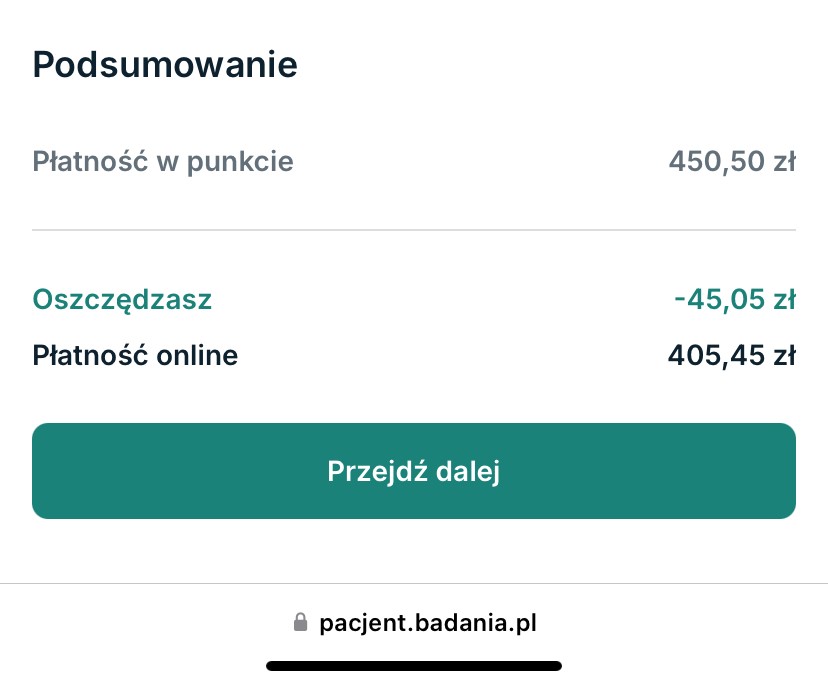The image size is (828, 687).
Task: Tap the padlock icon beside the site address
Action: [300, 623]
